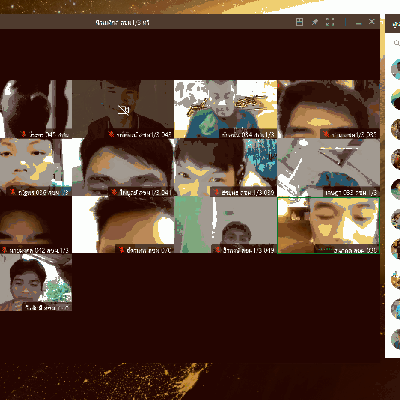Select video tile of participant 034

click(x=225, y=109)
